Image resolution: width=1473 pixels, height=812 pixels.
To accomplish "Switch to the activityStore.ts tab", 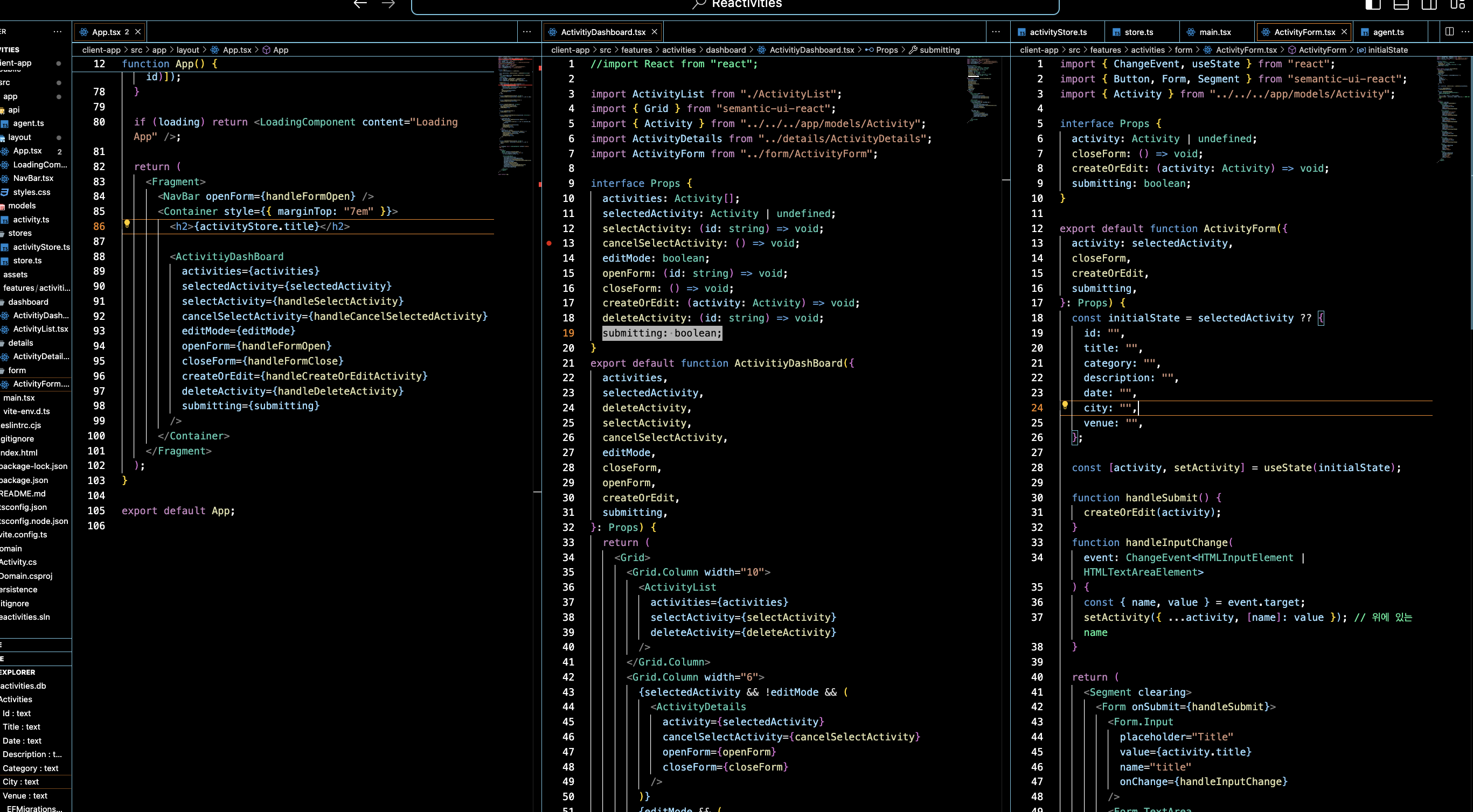I will (x=1057, y=32).
